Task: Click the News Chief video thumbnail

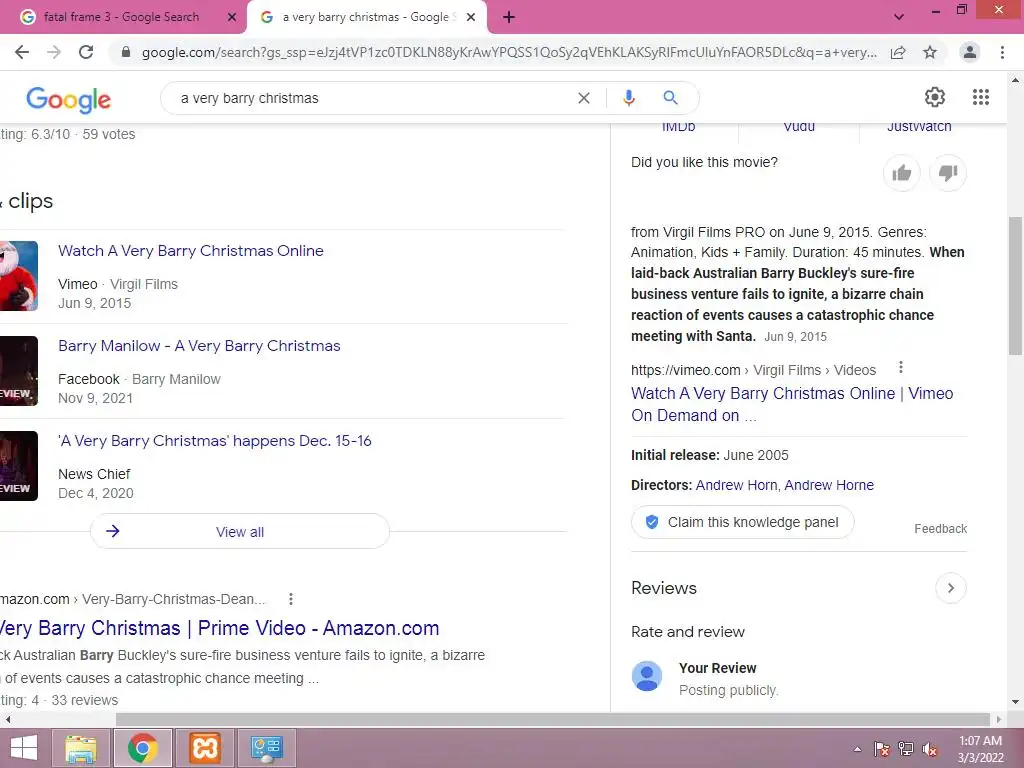Action: (19, 466)
